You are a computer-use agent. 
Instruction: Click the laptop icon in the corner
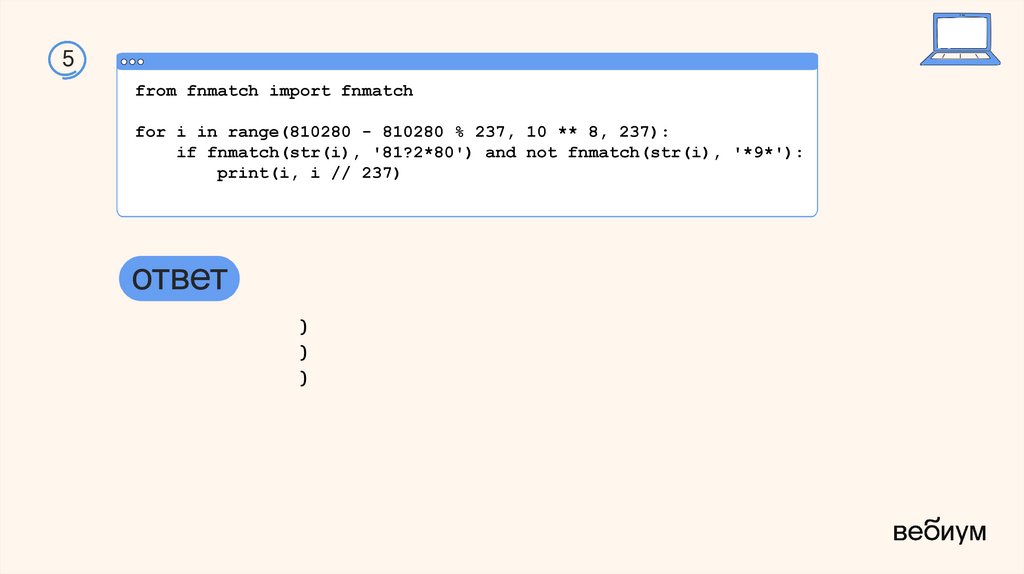click(x=958, y=40)
